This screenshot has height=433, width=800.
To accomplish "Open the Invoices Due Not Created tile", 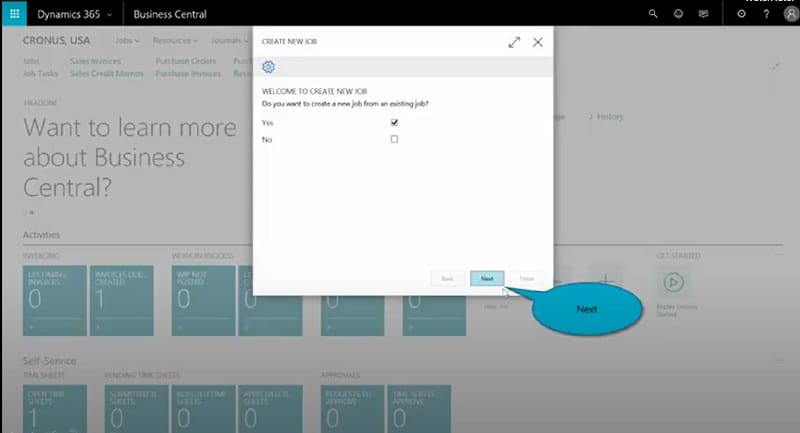I will click(121, 300).
